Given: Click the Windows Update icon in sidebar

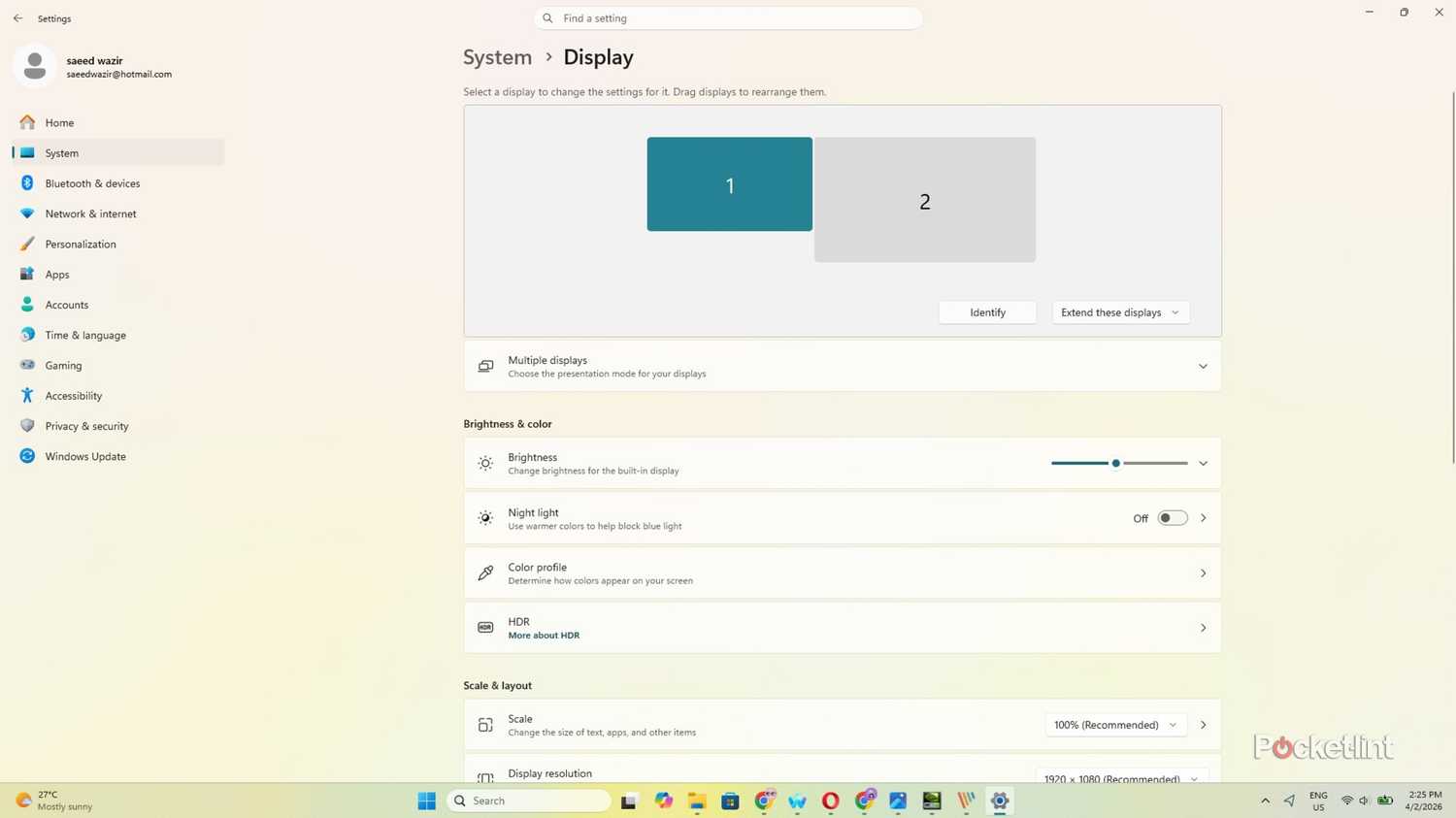Looking at the screenshot, I should tap(27, 456).
